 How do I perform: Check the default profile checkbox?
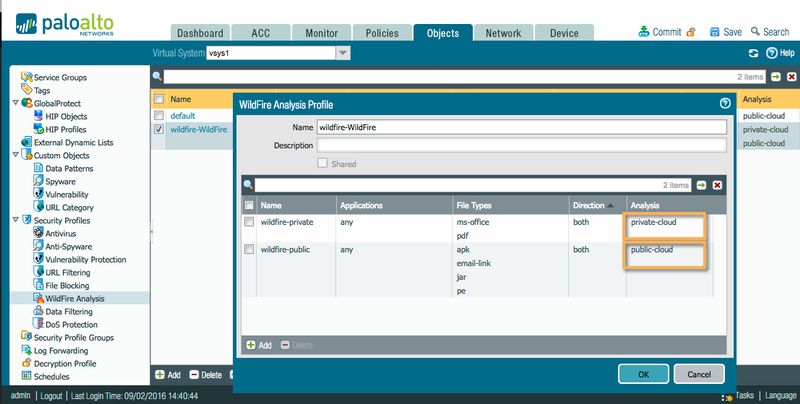point(159,115)
